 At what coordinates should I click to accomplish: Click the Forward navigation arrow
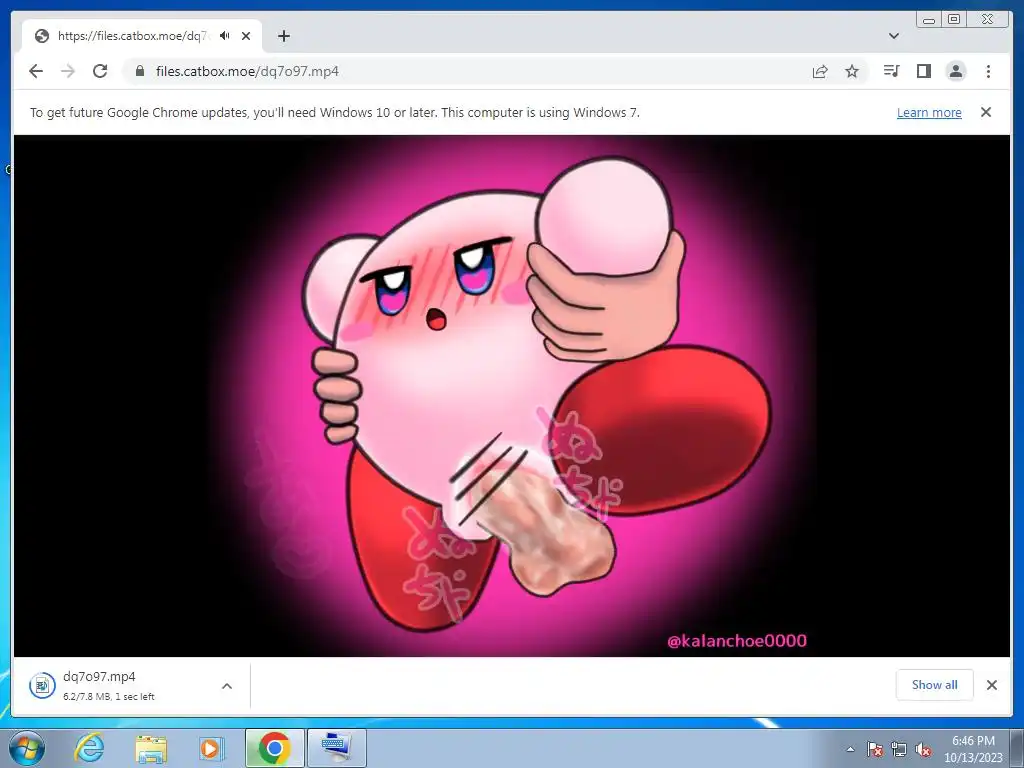pos(68,71)
